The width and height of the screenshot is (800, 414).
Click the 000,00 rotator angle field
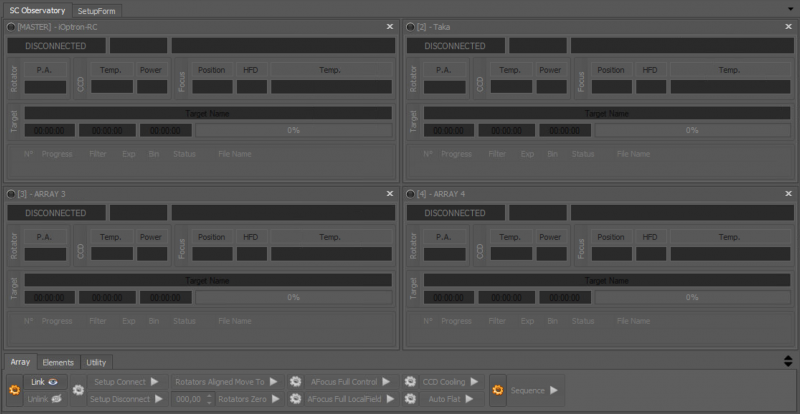(x=189, y=399)
